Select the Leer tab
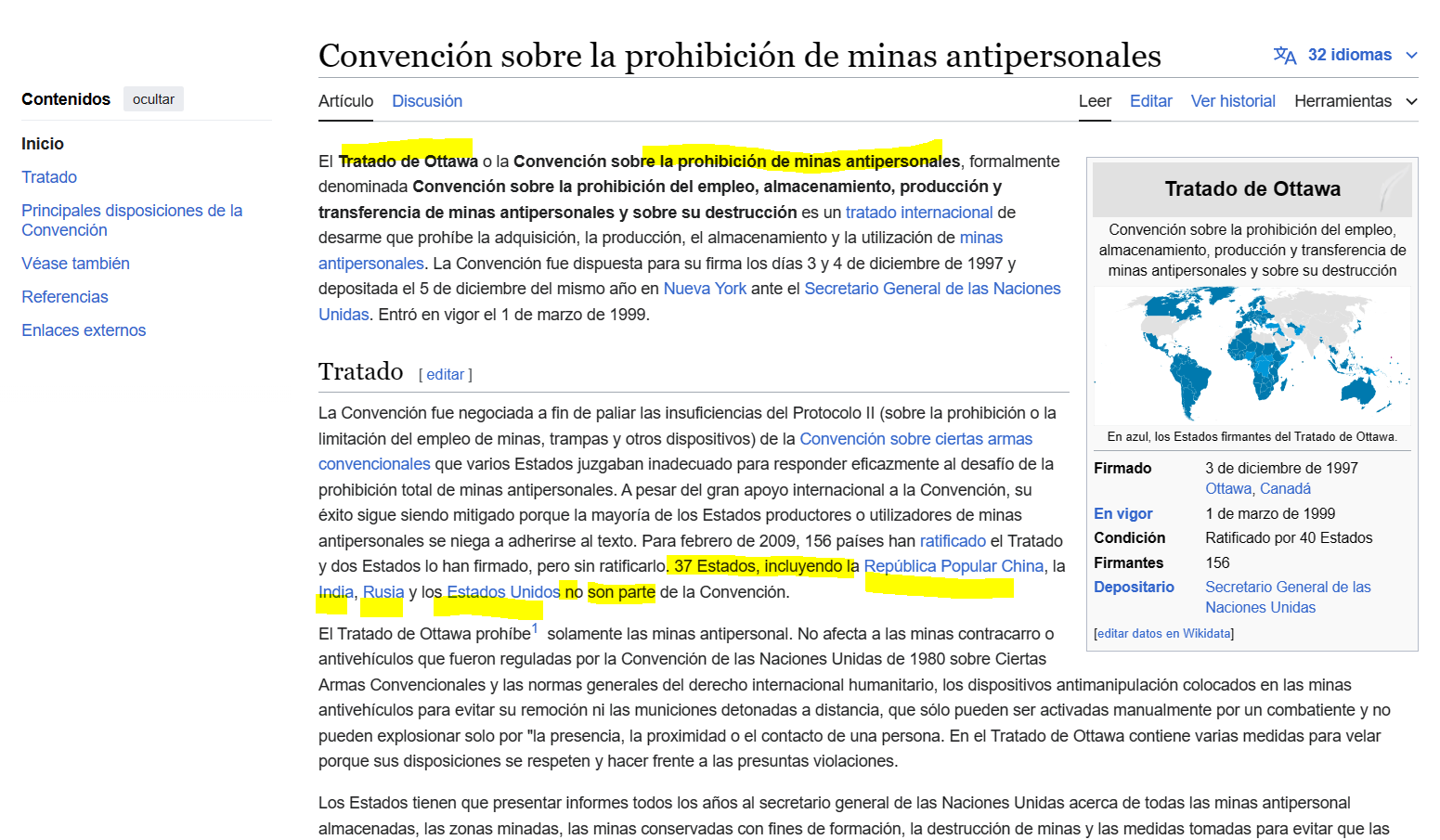1440x840 pixels. point(1095,101)
